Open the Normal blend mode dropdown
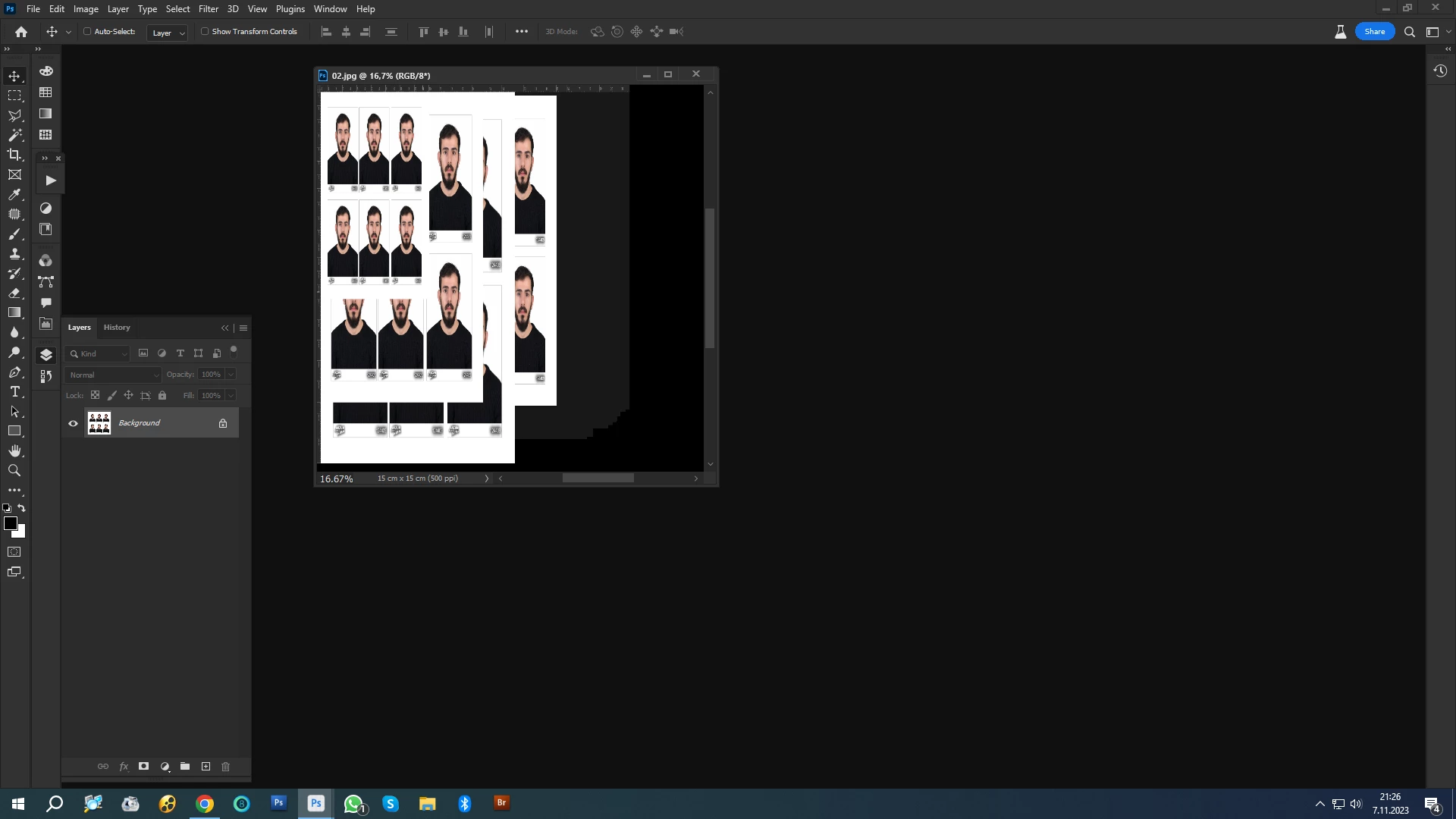 point(114,375)
